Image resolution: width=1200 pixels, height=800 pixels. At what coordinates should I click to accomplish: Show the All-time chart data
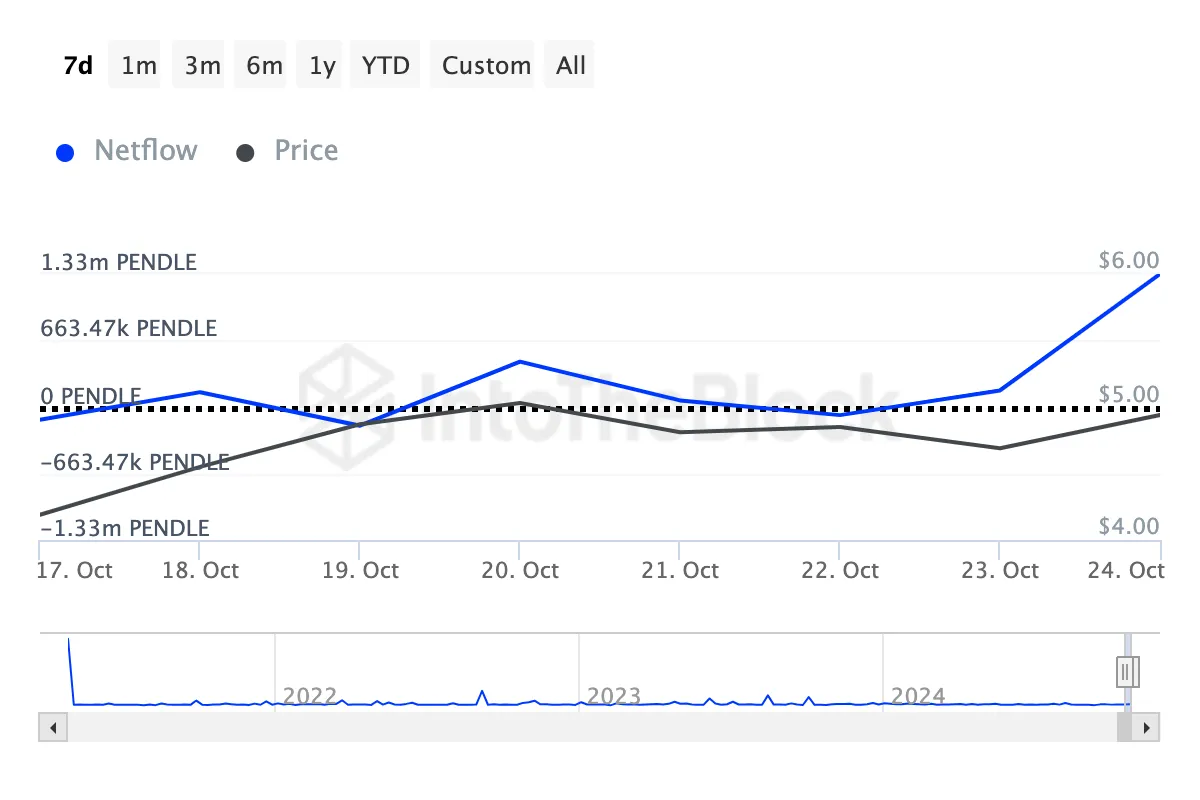tap(569, 64)
